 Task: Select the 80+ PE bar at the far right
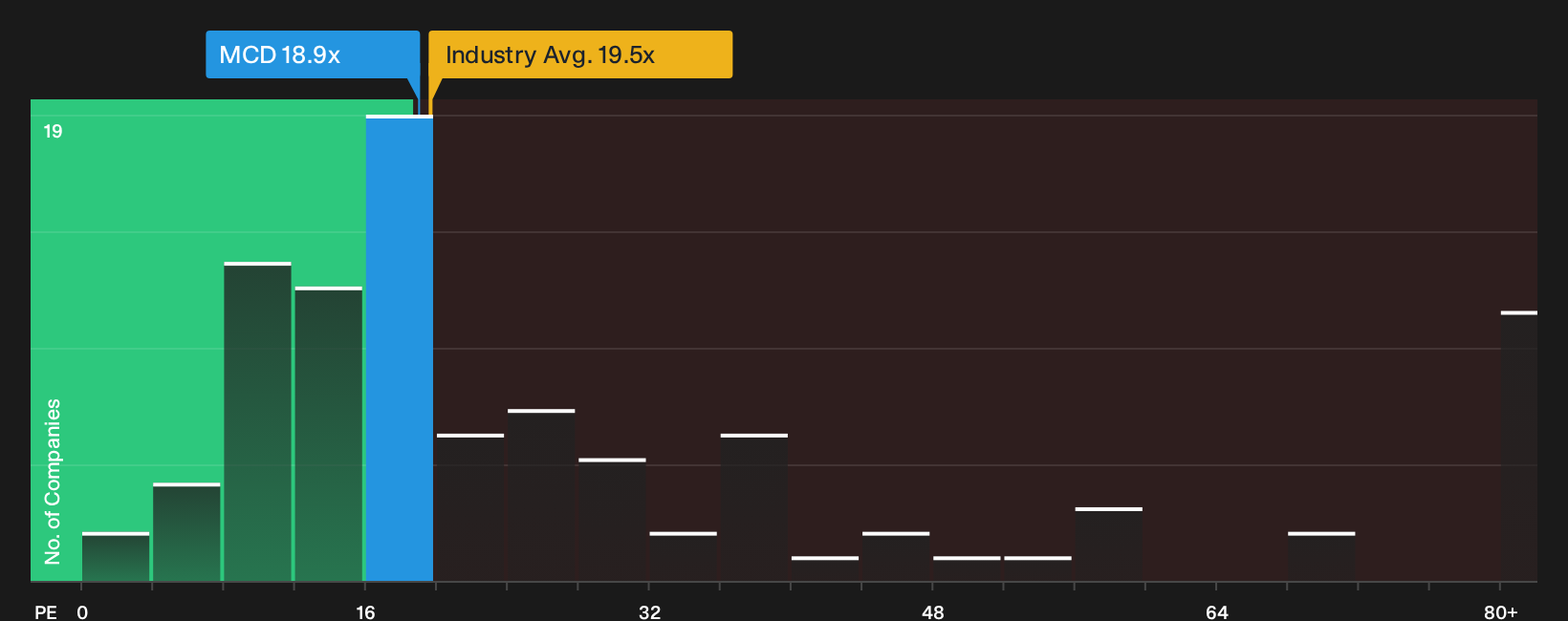[1519, 446]
